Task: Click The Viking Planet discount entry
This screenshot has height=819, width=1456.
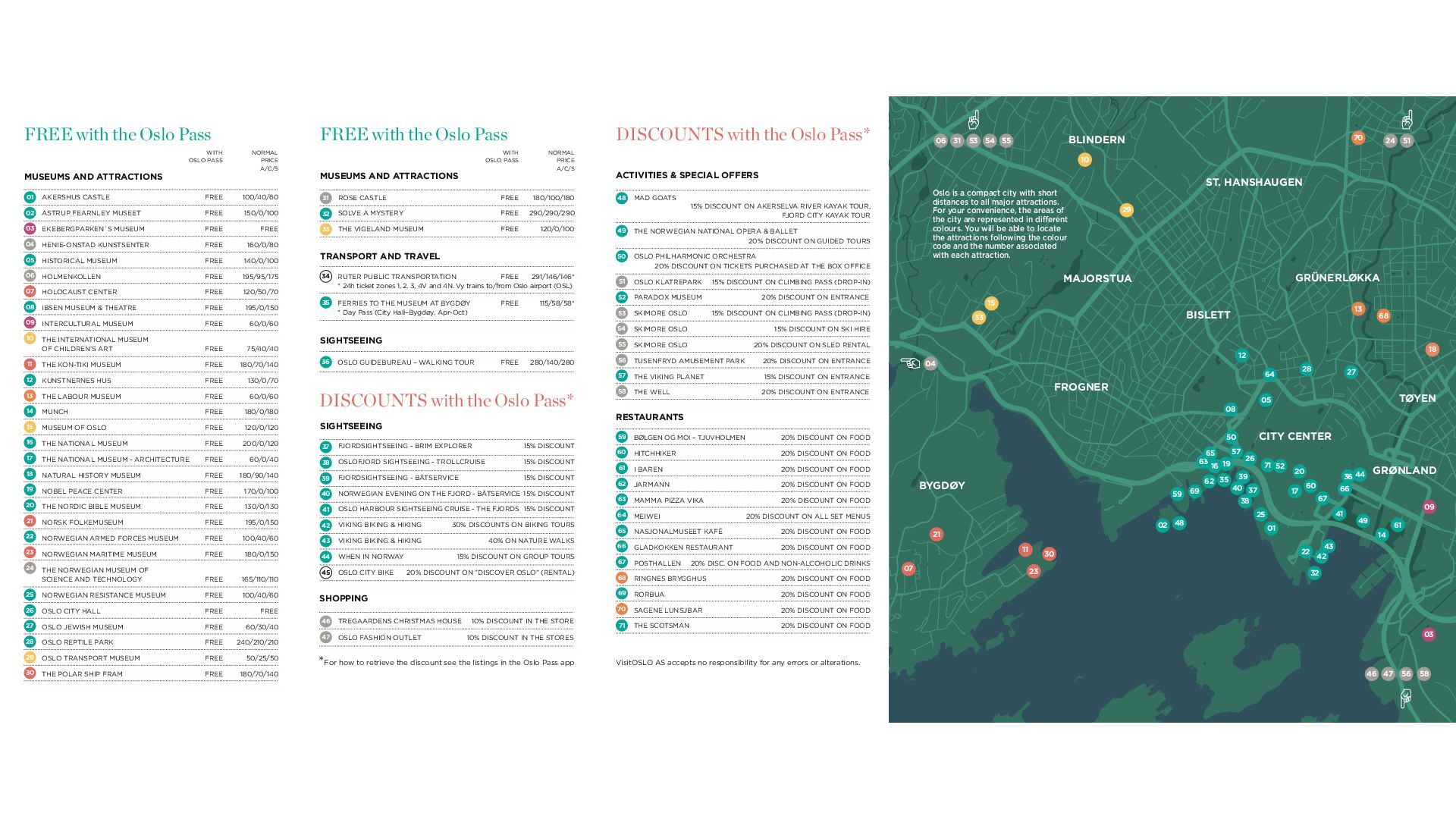Action: pos(669,376)
